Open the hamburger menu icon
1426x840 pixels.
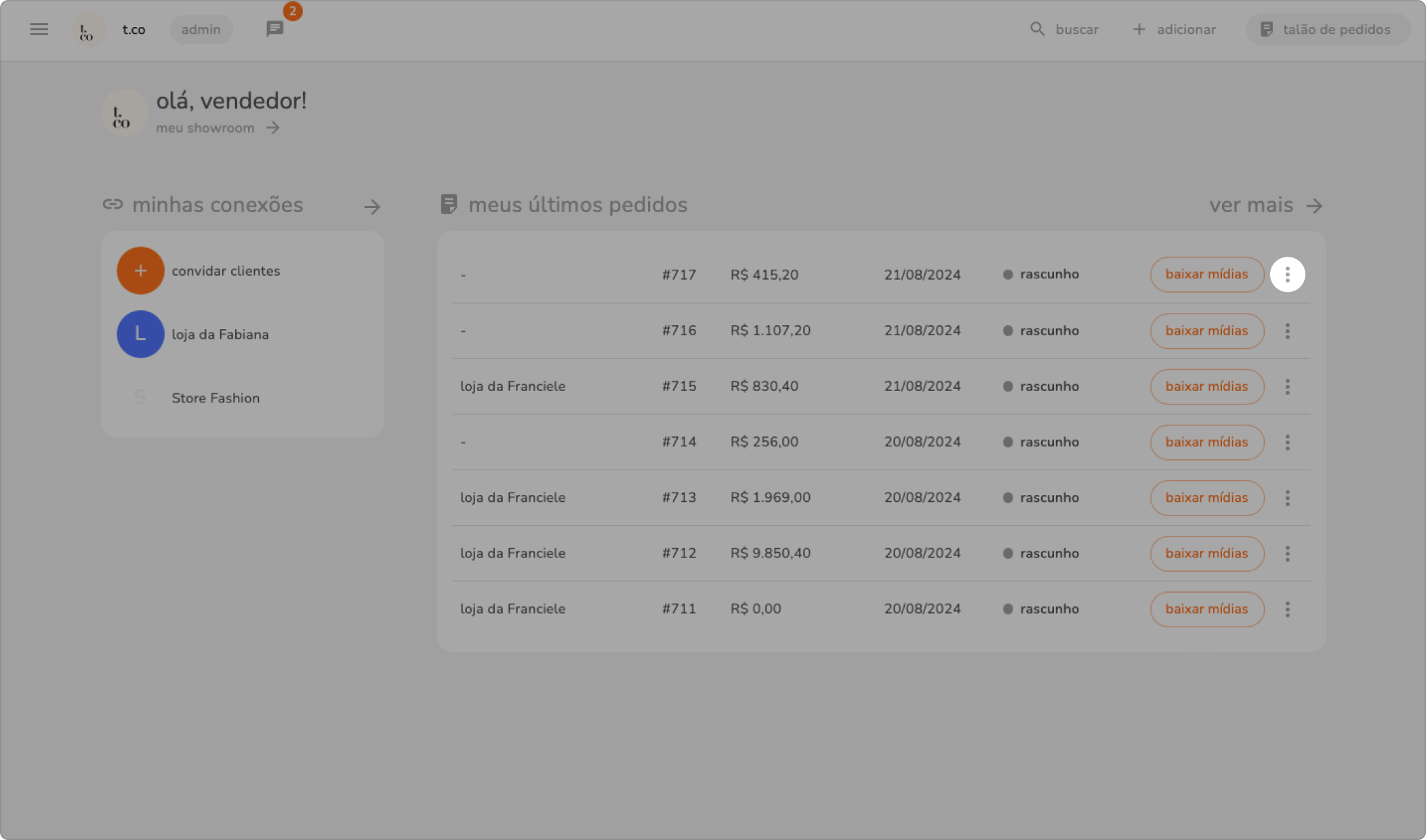[39, 29]
